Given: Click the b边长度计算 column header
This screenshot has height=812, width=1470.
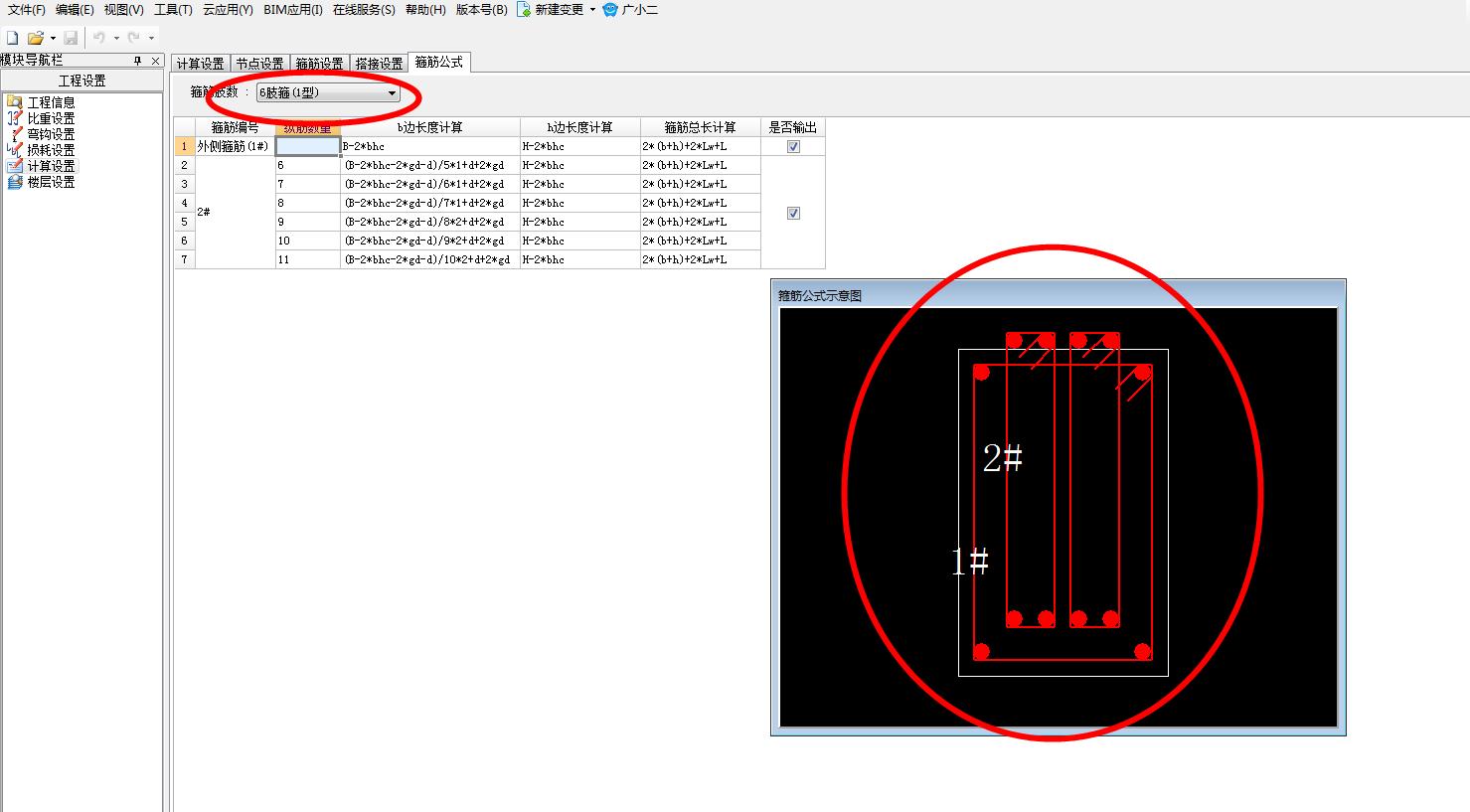Looking at the screenshot, I should 430,127.
